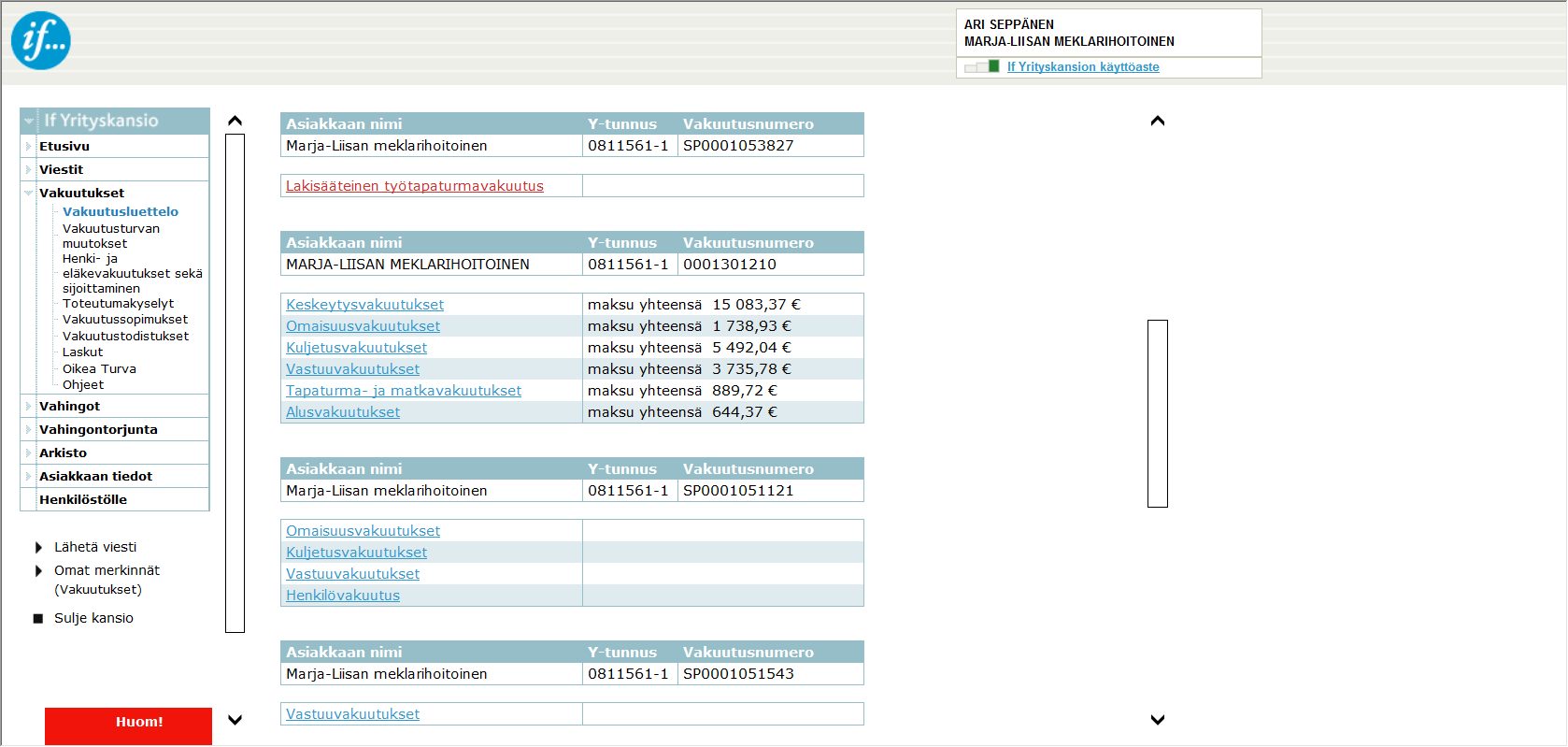Open Vastuuvakuutukset link with 3 735,78 €
Screen dimensions: 1568x747
352,369
